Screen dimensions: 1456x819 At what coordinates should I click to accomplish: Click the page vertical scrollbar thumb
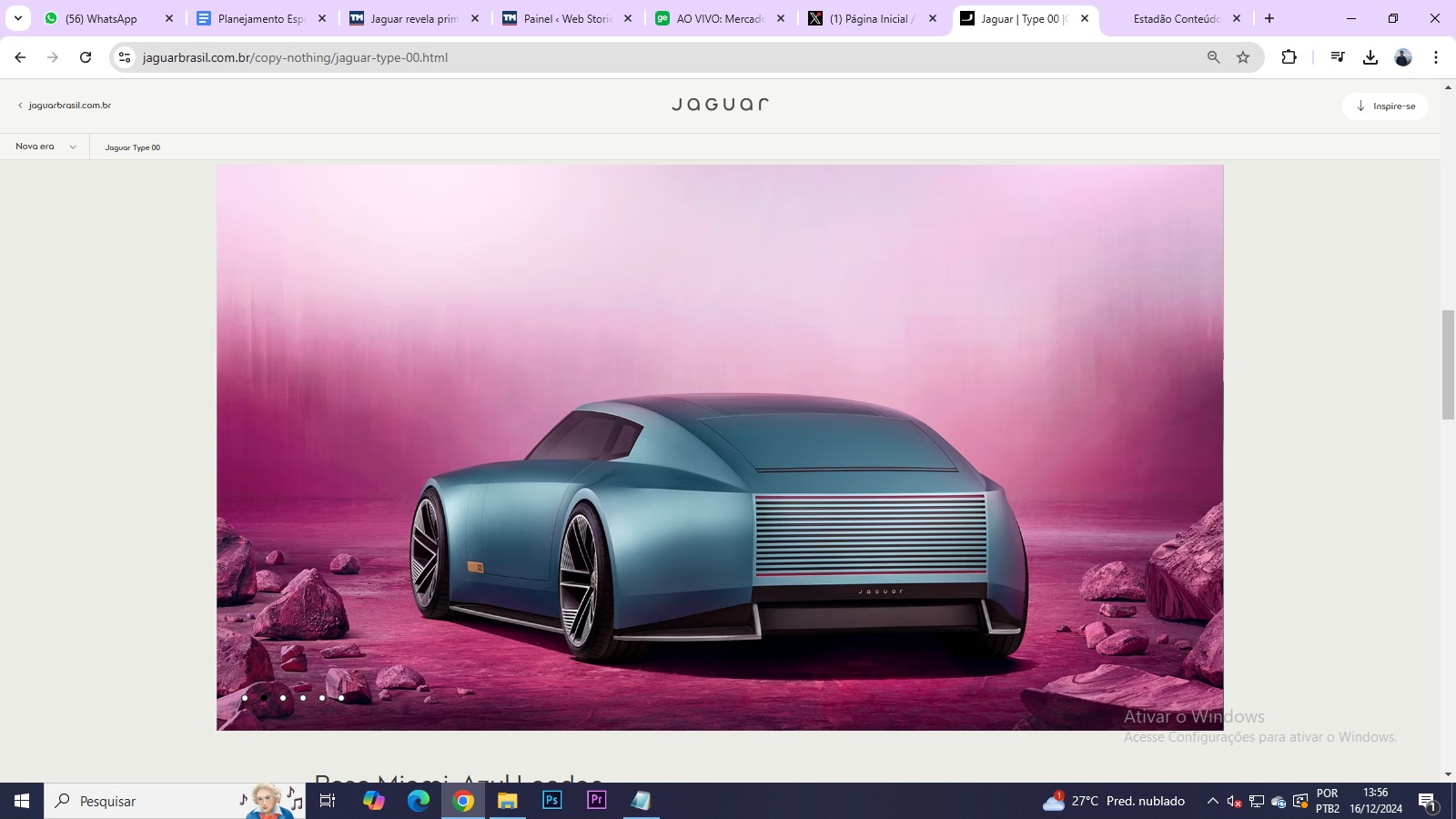pyautogui.click(x=1448, y=364)
